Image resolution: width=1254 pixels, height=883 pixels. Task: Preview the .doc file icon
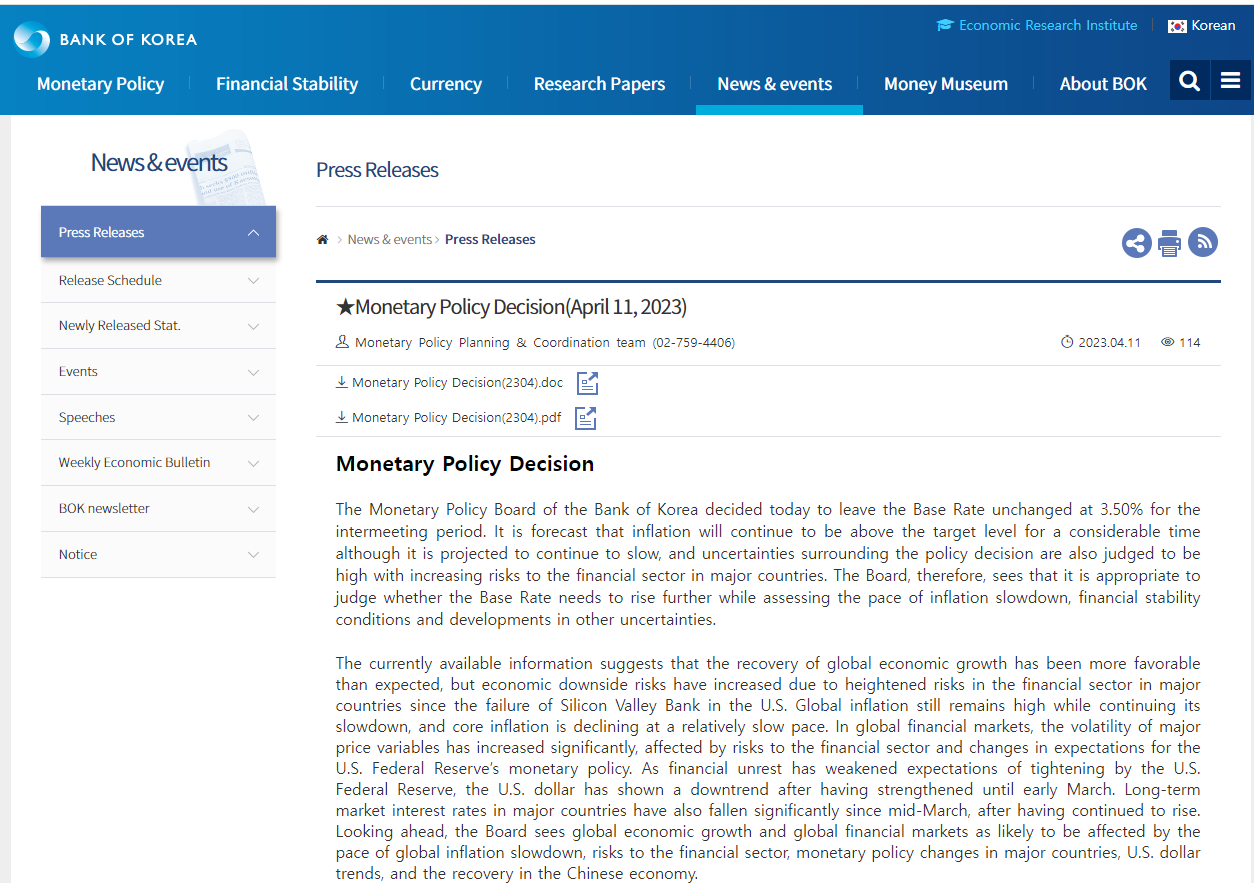point(587,383)
